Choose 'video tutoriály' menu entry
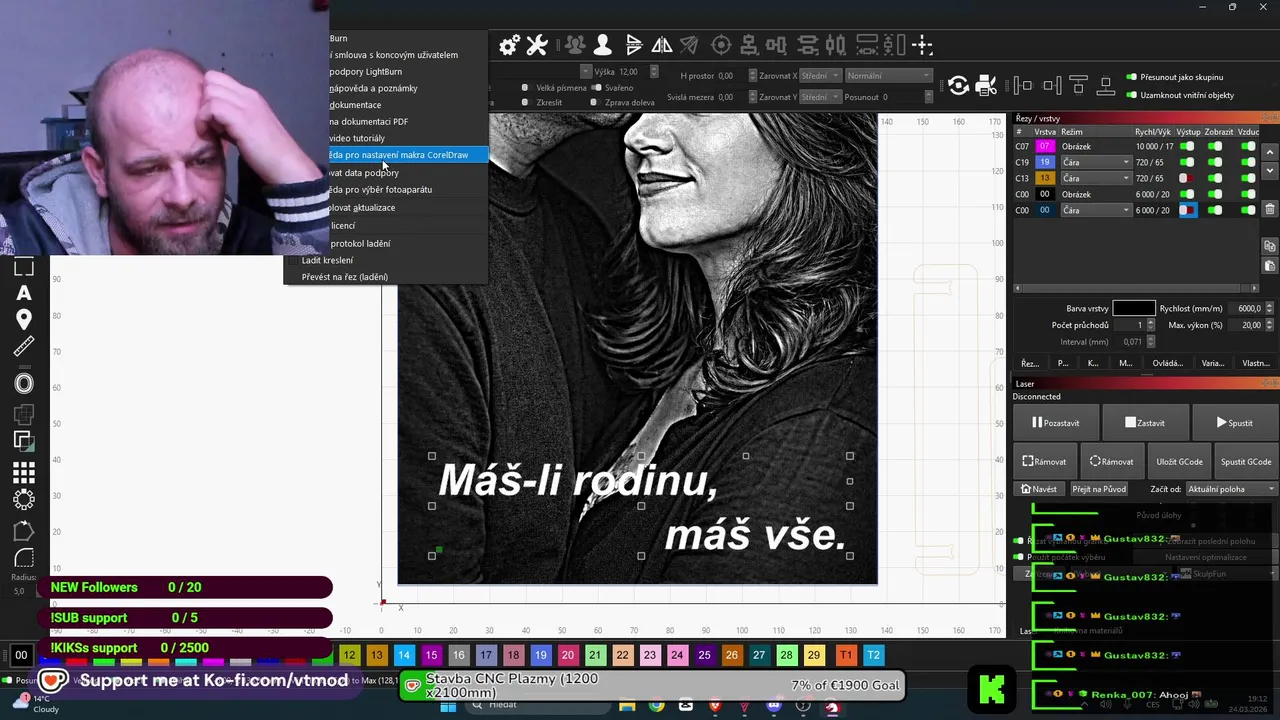This screenshot has width=1280, height=720. 357,138
